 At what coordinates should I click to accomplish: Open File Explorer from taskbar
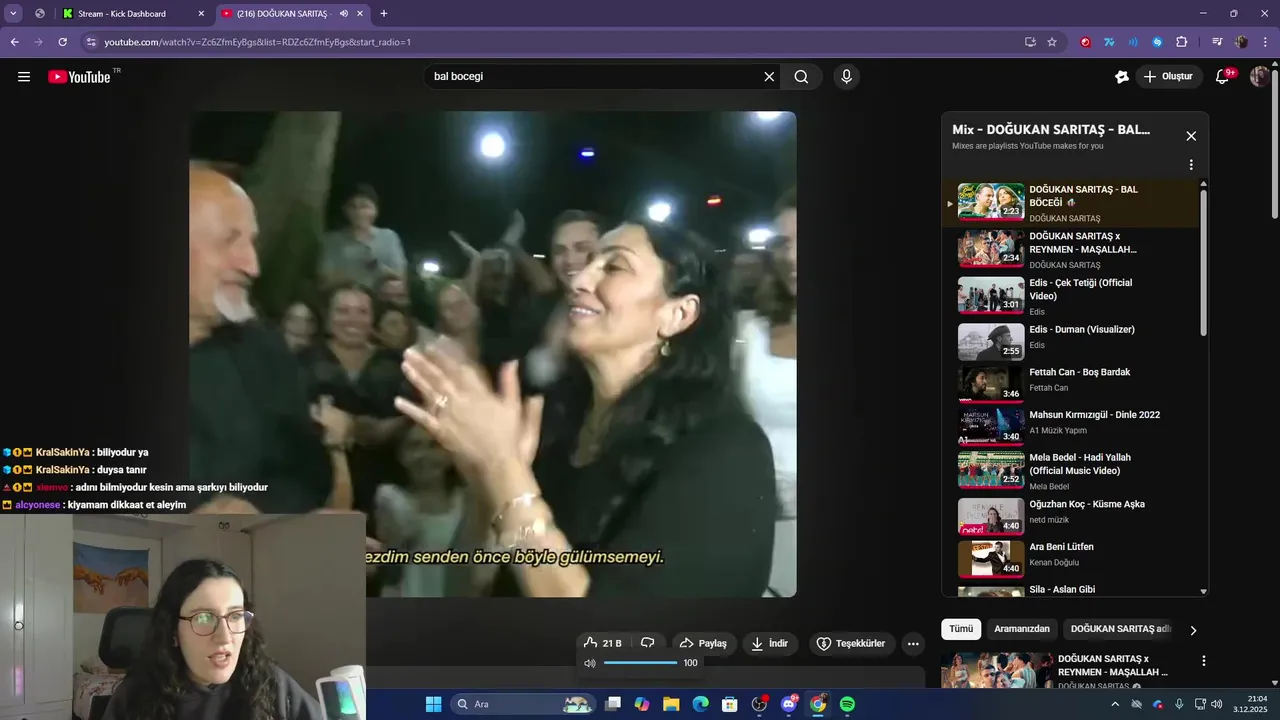tap(672, 704)
